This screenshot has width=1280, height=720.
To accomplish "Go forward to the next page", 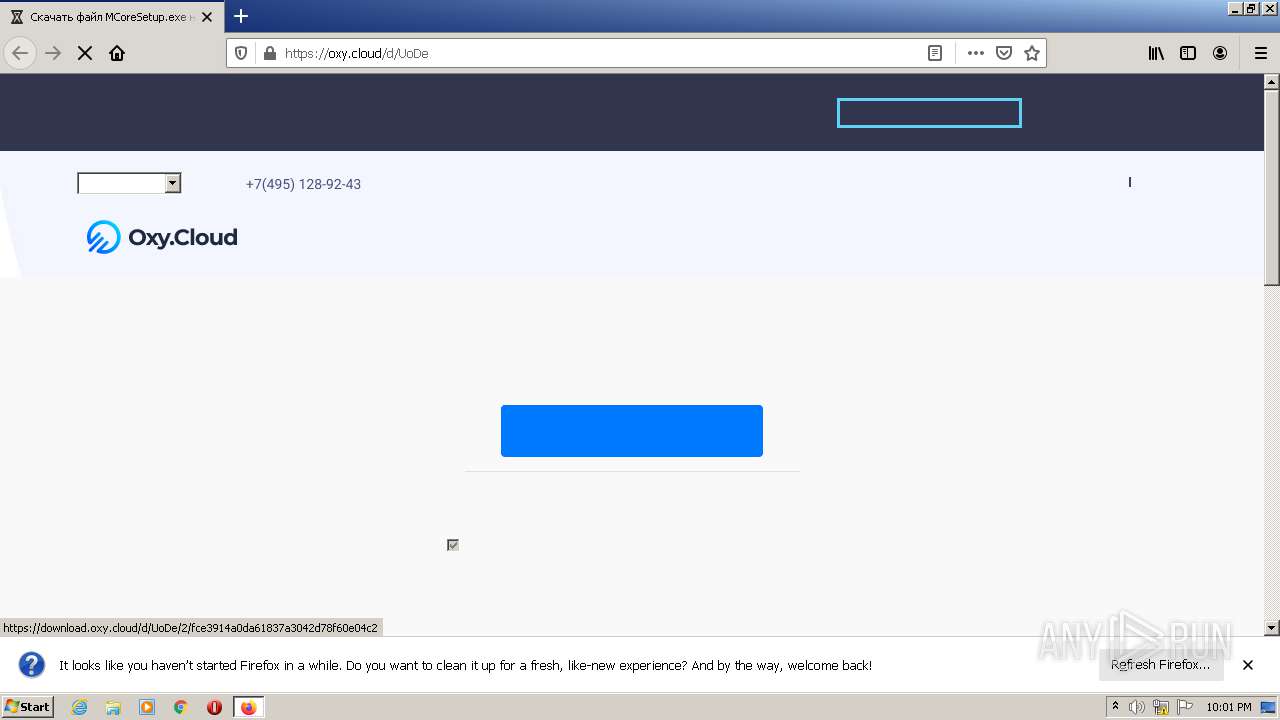I will 53,53.
